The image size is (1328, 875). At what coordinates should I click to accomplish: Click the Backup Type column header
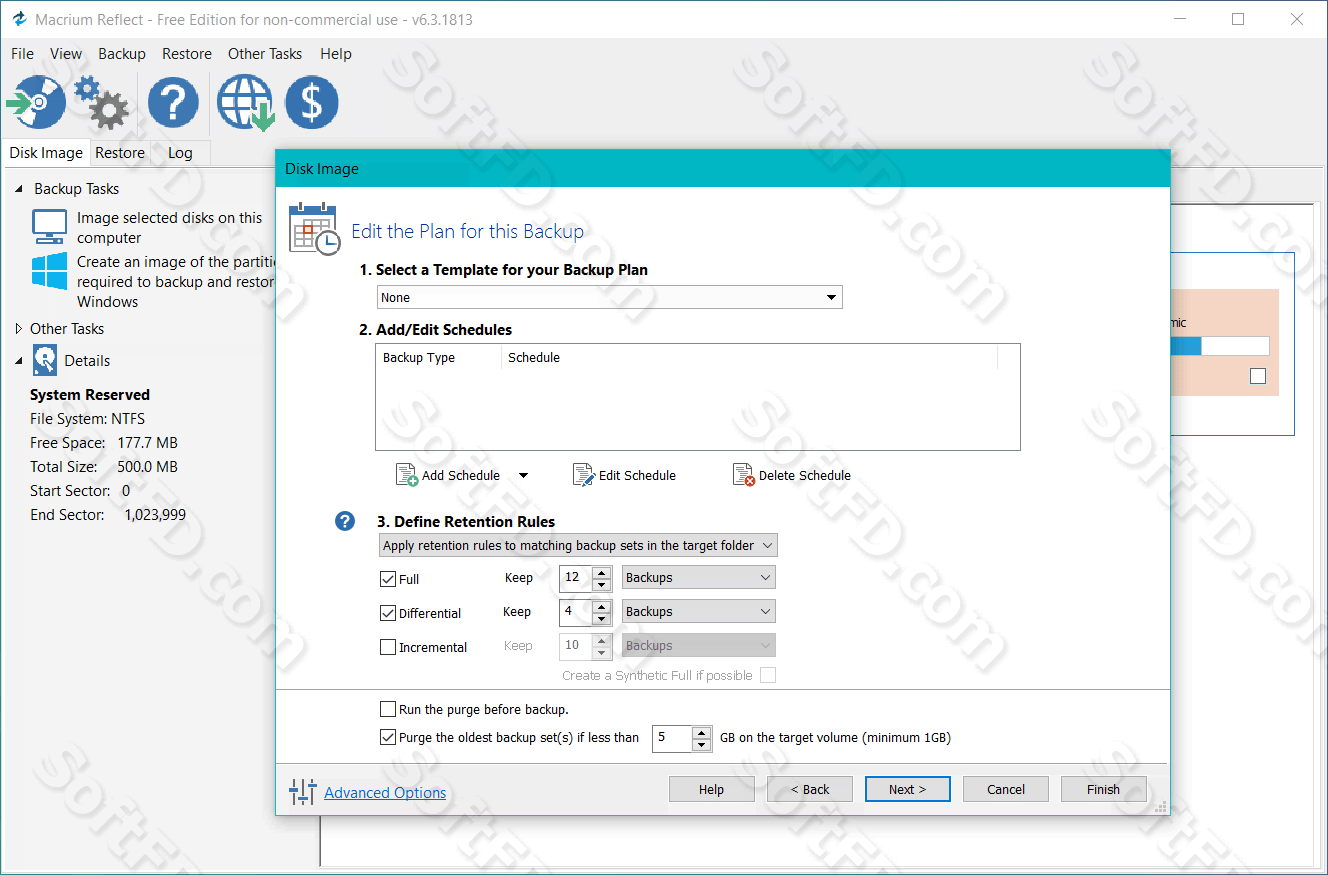coord(438,358)
